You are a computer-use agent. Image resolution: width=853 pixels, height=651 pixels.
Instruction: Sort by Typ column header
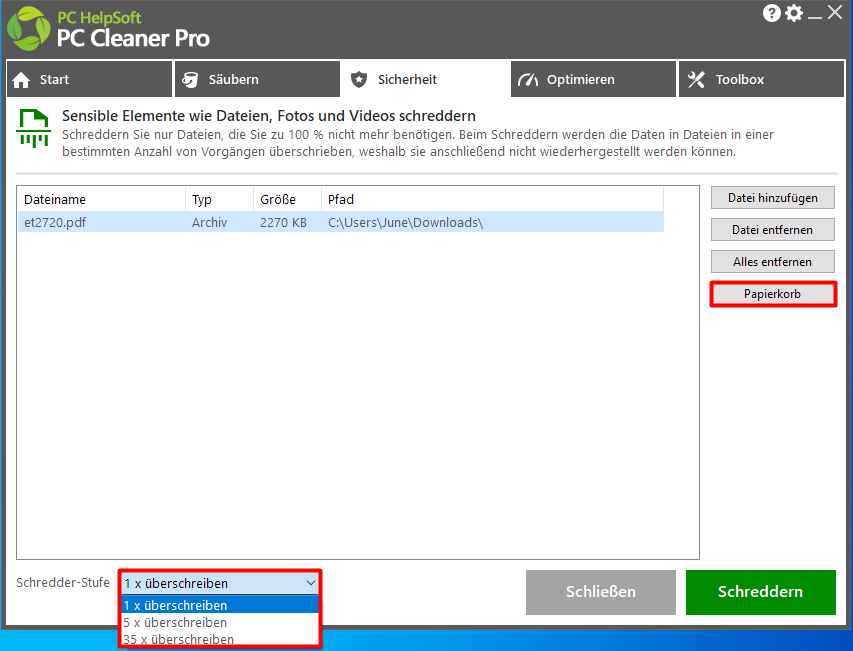click(x=220, y=200)
